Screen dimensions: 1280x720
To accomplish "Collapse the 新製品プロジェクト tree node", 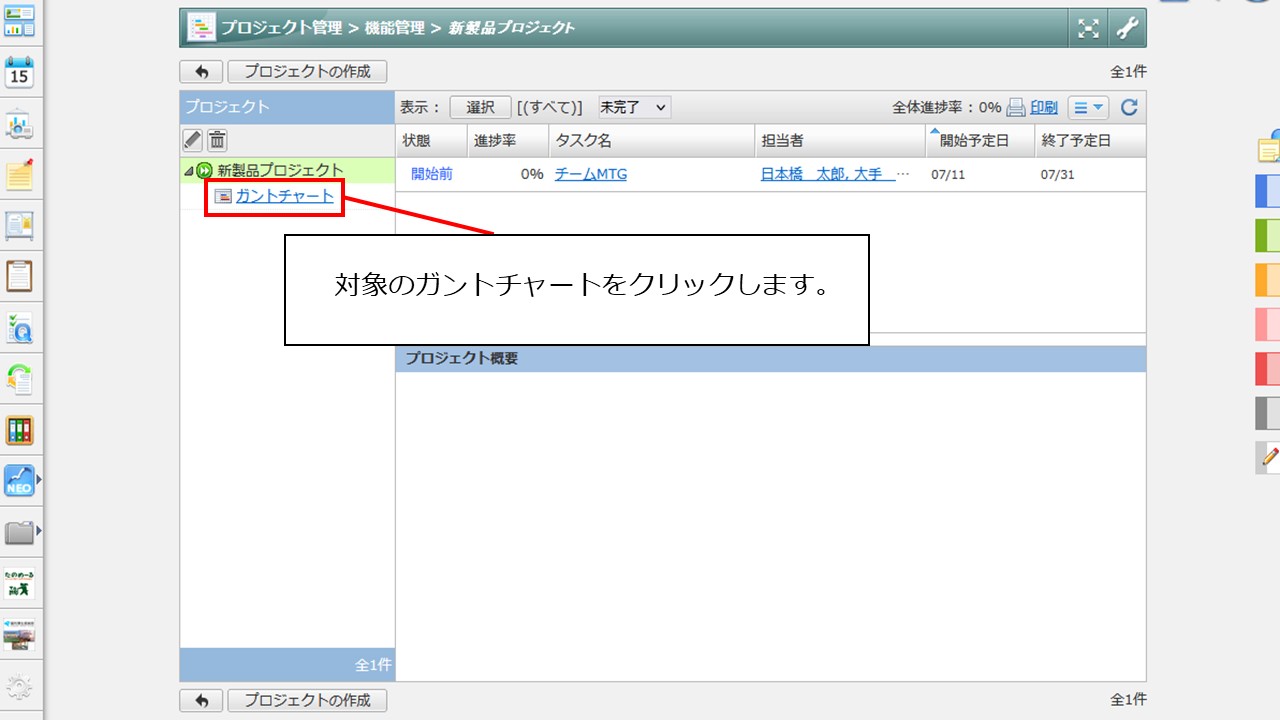I will [x=189, y=171].
